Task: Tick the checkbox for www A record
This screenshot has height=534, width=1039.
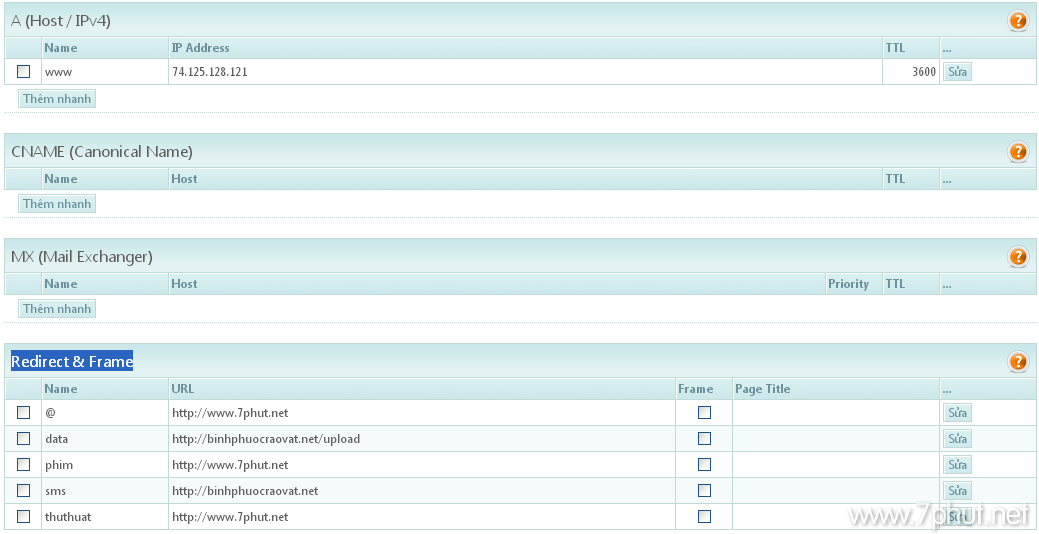Action: coord(24,72)
